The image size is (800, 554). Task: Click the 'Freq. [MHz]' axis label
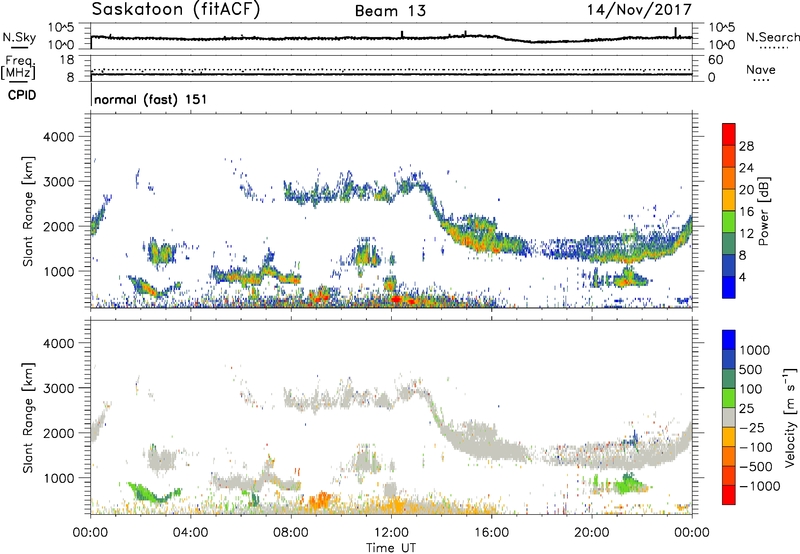[x=18, y=67]
